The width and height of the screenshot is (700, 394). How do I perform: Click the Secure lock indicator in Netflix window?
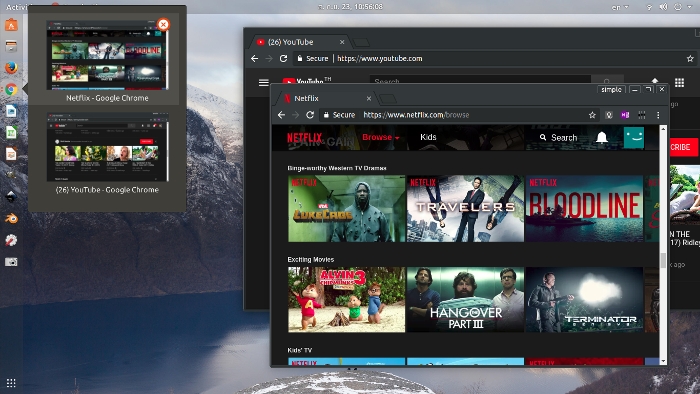339,115
